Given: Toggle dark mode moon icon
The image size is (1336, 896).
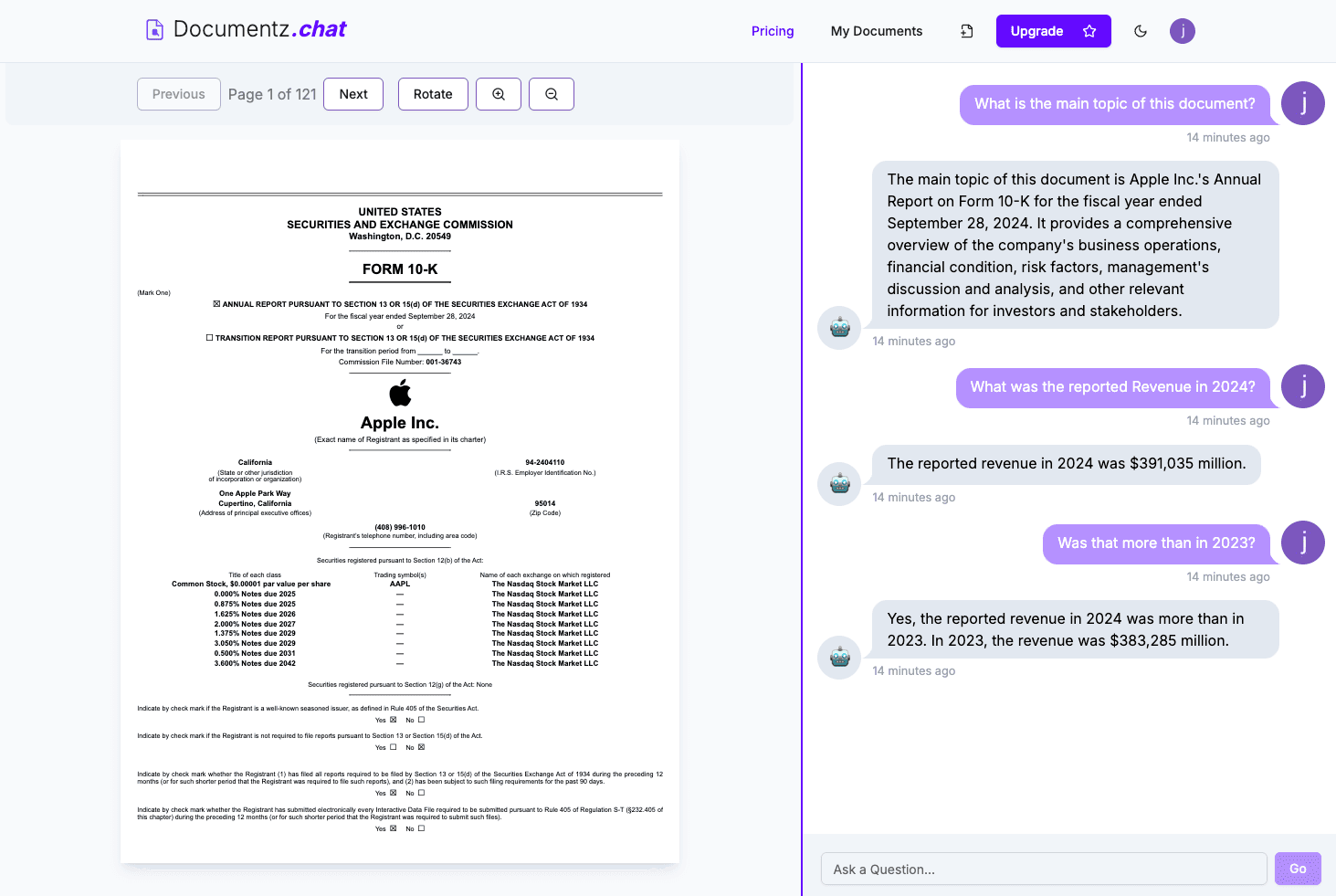Looking at the screenshot, I should [x=1141, y=31].
